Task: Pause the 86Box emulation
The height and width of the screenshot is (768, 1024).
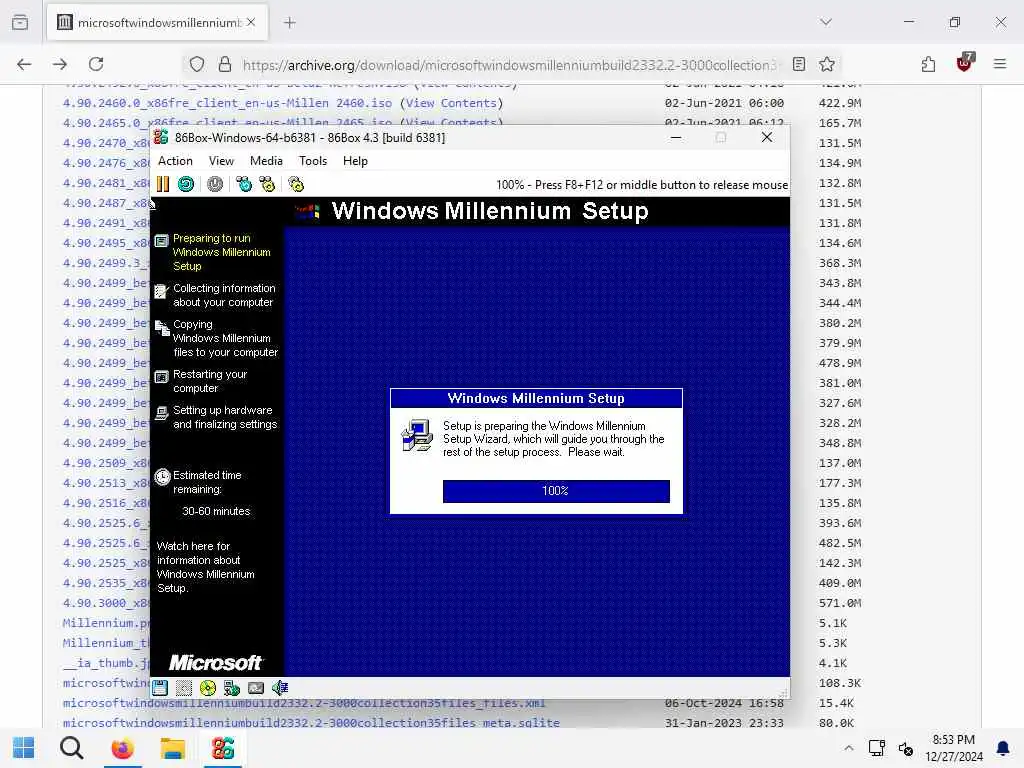Action: pyautogui.click(x=163, y=184)
